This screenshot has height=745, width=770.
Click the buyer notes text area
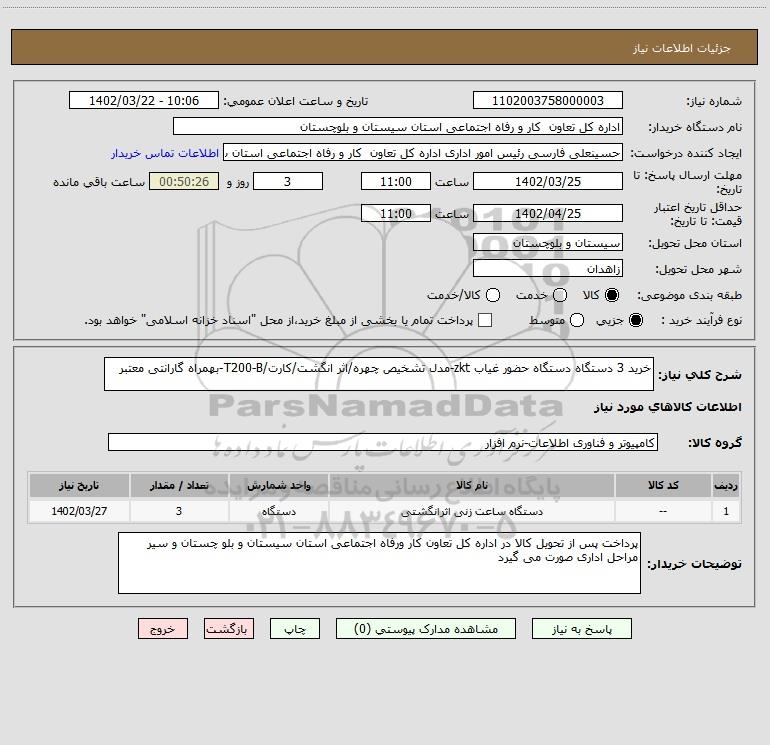coord(379,563)
